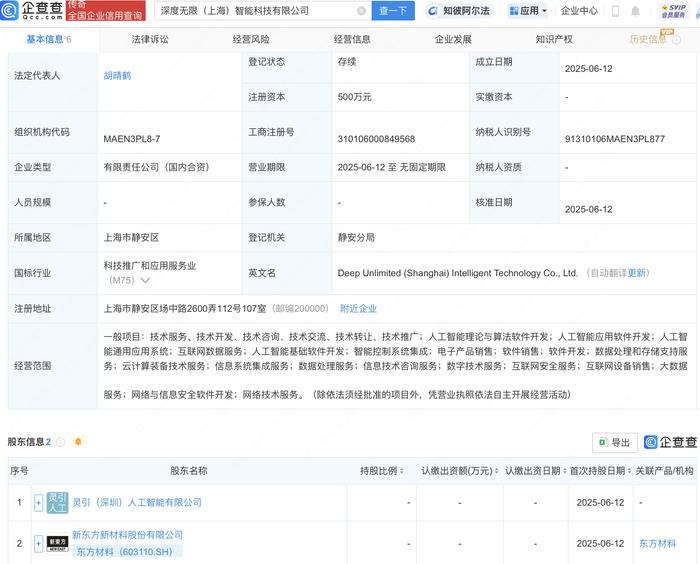
Task: Open related product link 东方材料
Action: (x=657, y=543)
